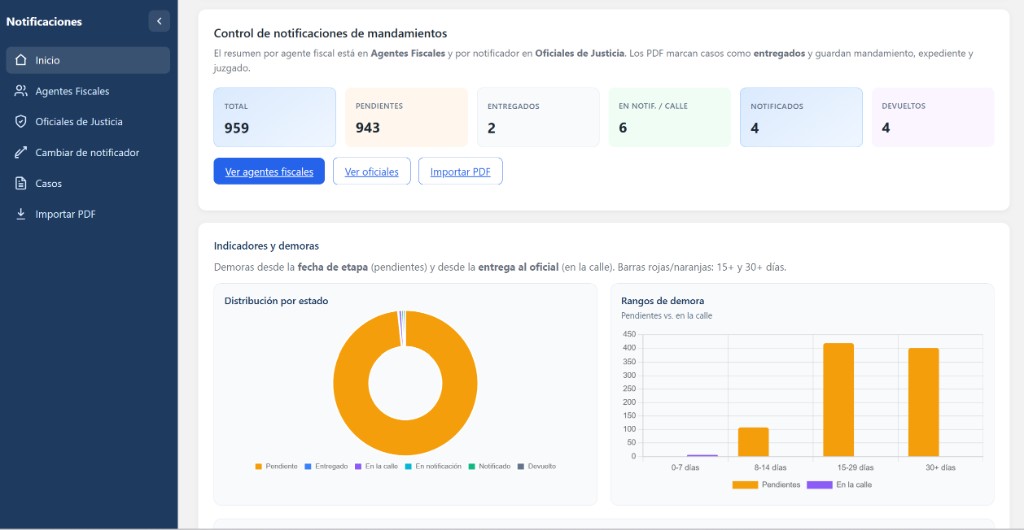Click the Control de notificaciones de mandamientos heading

[330, 33]
